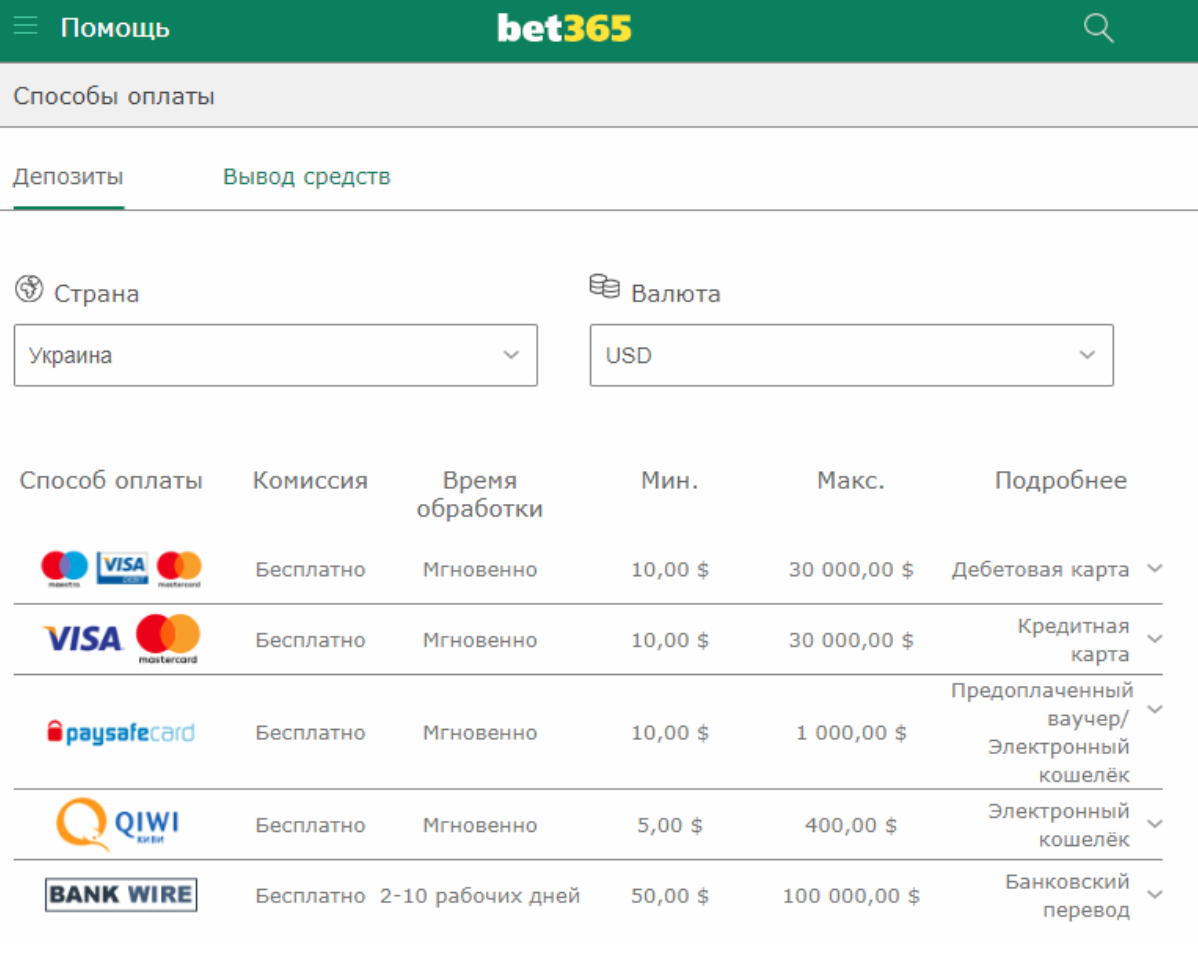1198x958 pixels.
Task: Click the Подробнее column header
Action: coord(1060,481)
